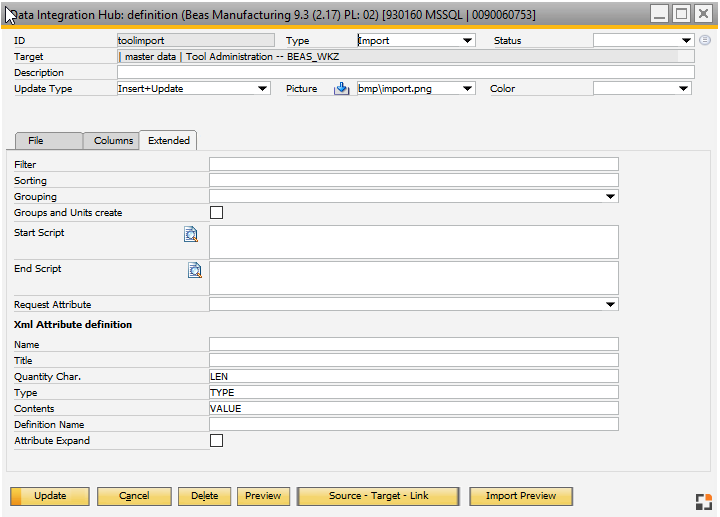Open the Request Attribute dropdown
Image resolution: width=720 pixels, height=517 pixels.
pyautogui.click(x=611, y=305)
